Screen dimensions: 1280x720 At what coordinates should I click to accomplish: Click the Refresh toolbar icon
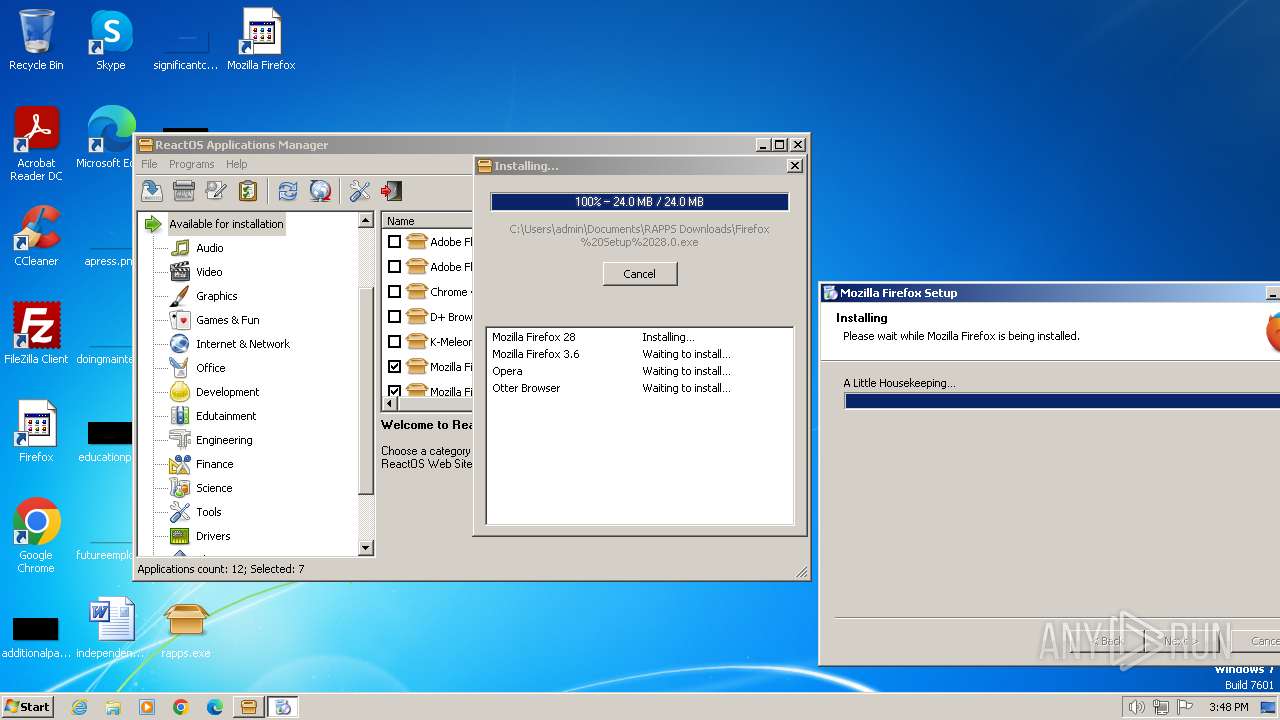click(x=288, y=191)
